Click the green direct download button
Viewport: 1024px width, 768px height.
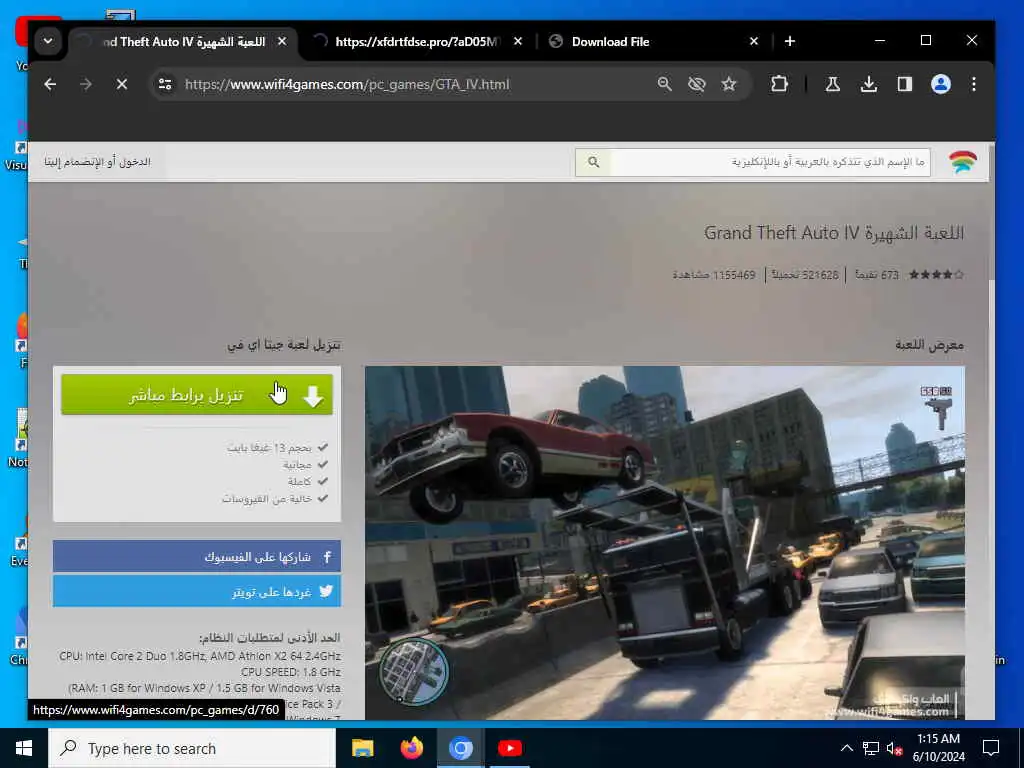click(x=197, y=394)
